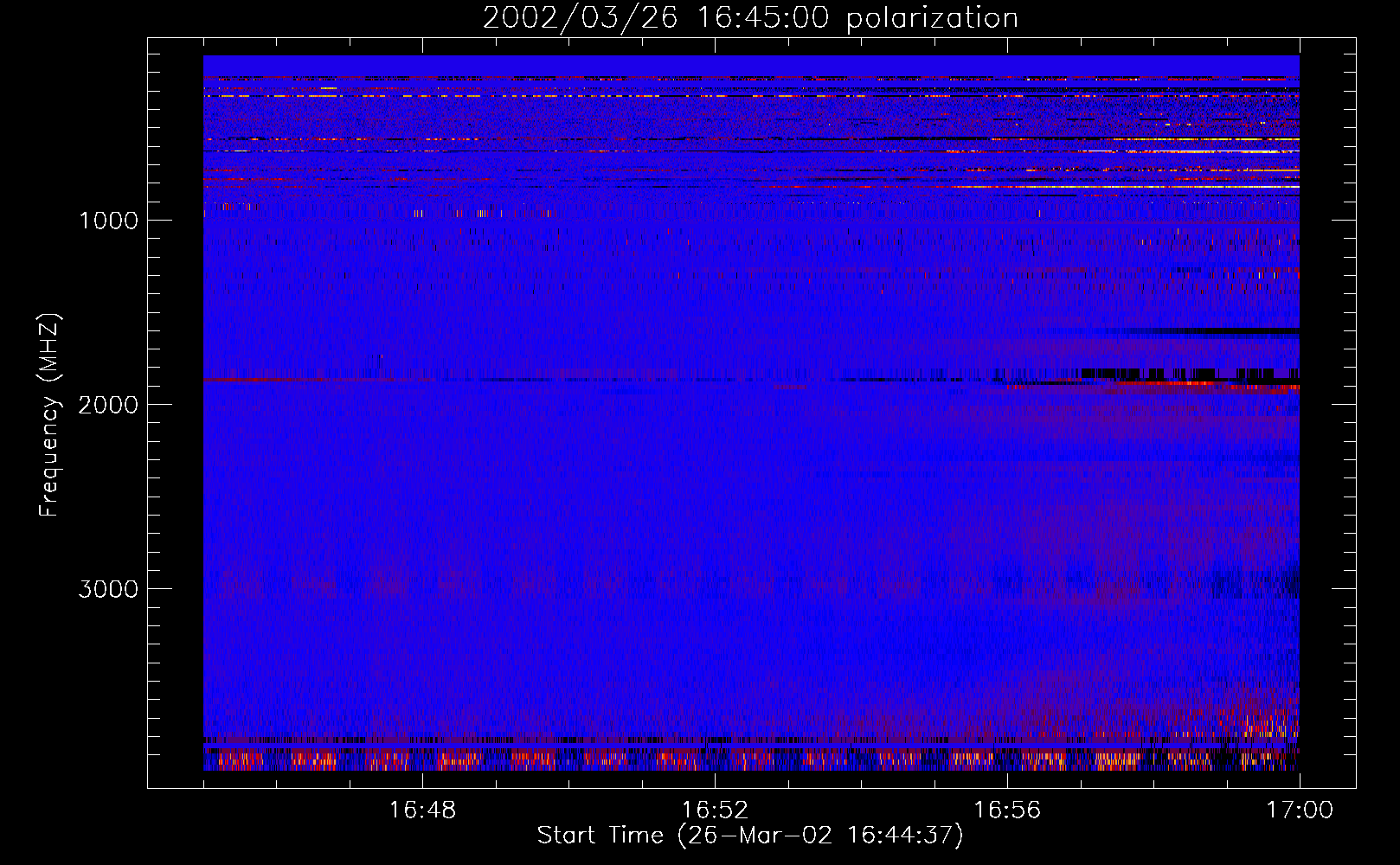Click the 'Frequency (MHZ)' axis title
Viewport: 1400px width, 865px height.
48,414
